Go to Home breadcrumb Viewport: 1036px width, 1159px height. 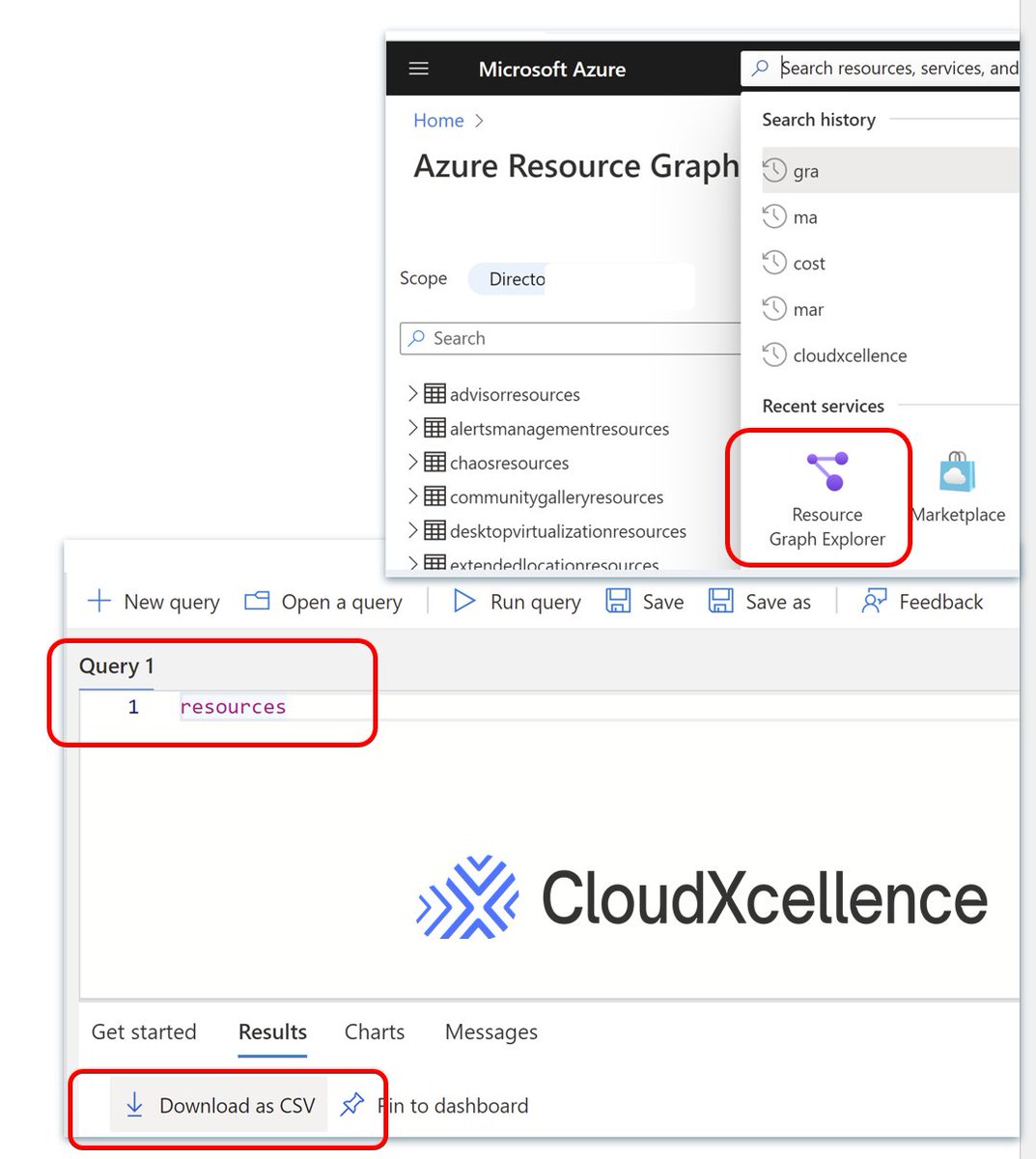click(x=438, y=121)
